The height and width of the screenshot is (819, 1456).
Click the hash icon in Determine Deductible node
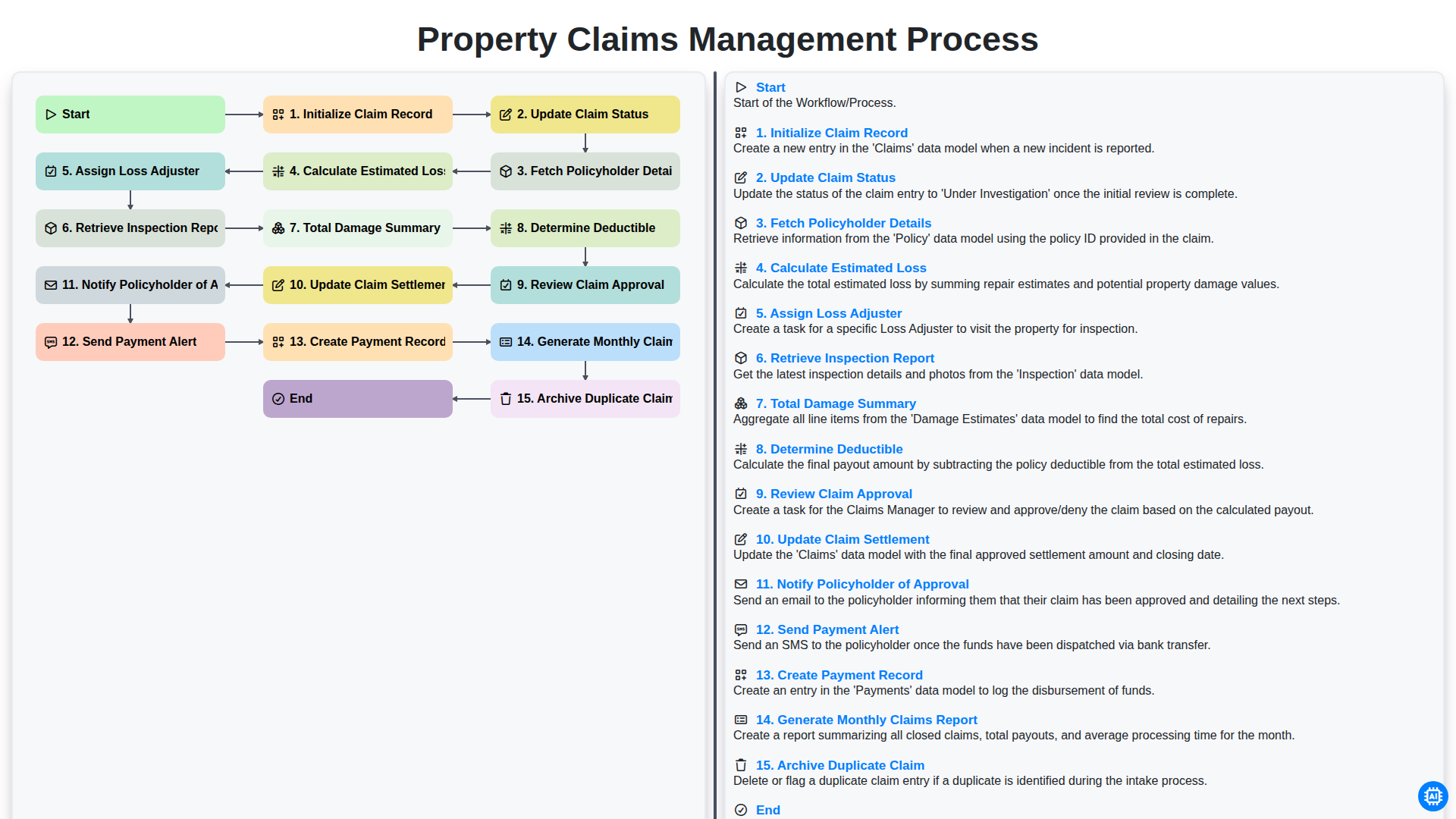506,228
